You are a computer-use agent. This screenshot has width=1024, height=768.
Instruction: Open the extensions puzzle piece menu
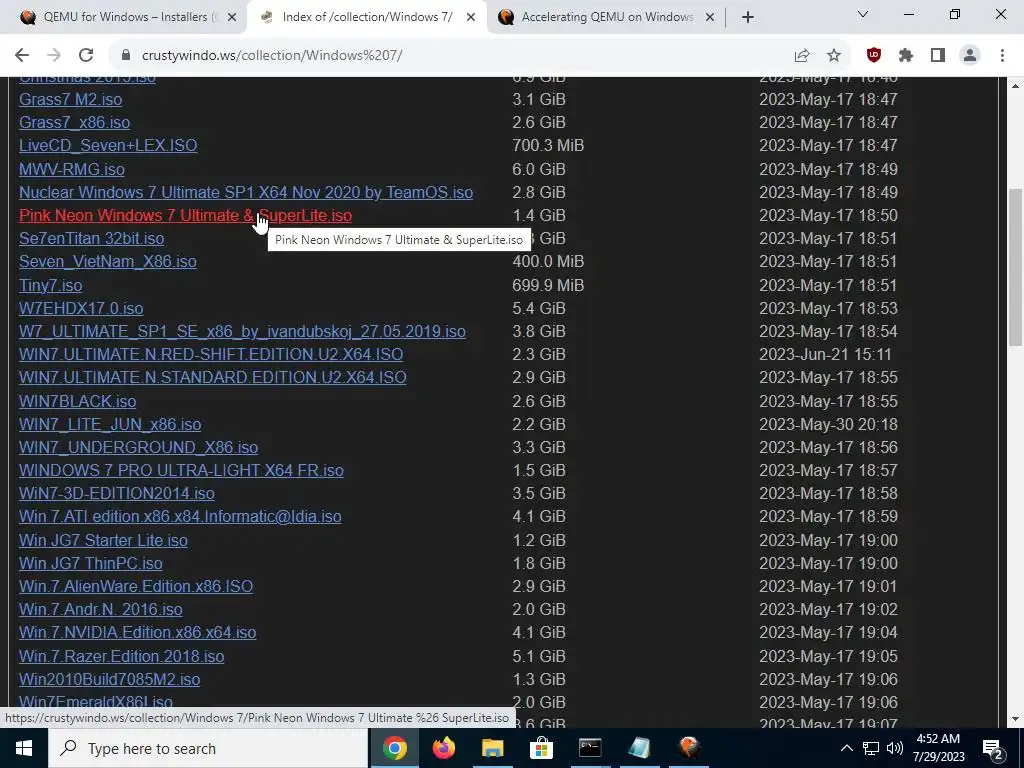(x=906, y=56)
